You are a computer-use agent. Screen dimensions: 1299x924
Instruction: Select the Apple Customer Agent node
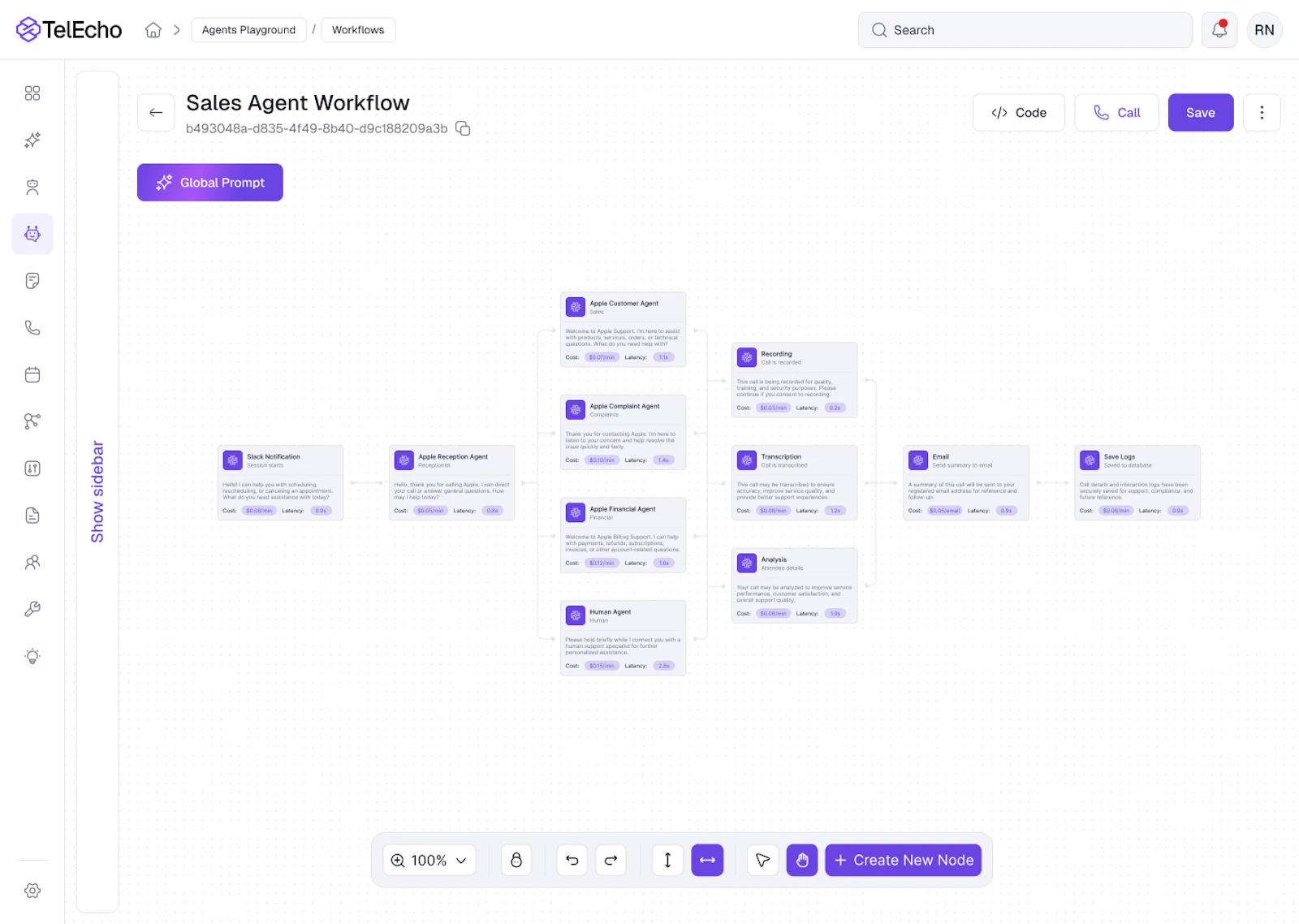point(624,330)
